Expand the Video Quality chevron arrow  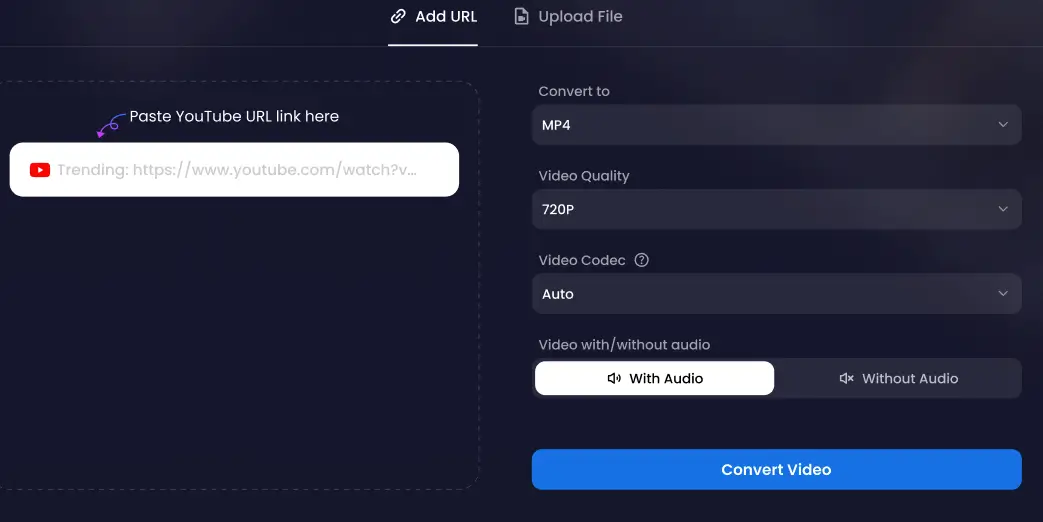1003,209
